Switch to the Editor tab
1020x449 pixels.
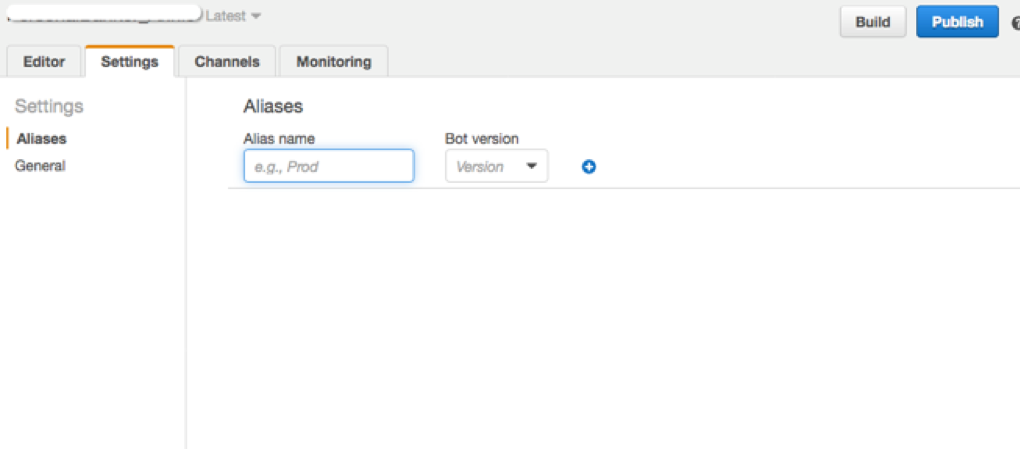click(x=44, y=62)
